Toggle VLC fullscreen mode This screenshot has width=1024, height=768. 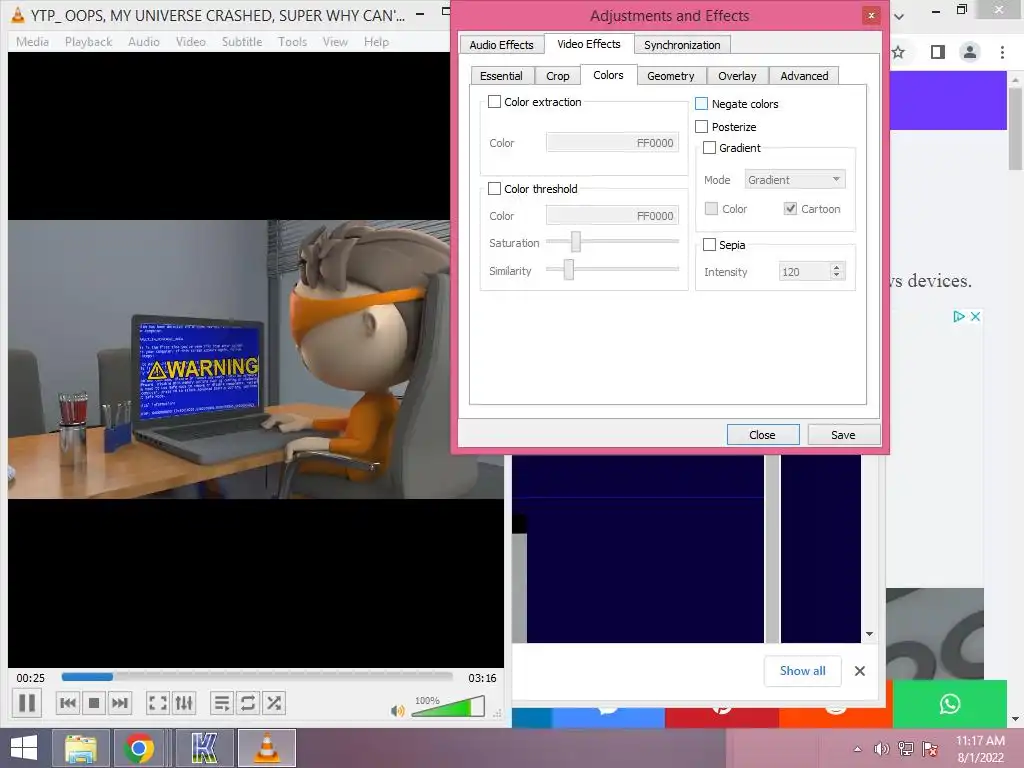pyautogui.click(x=157, y=703)
